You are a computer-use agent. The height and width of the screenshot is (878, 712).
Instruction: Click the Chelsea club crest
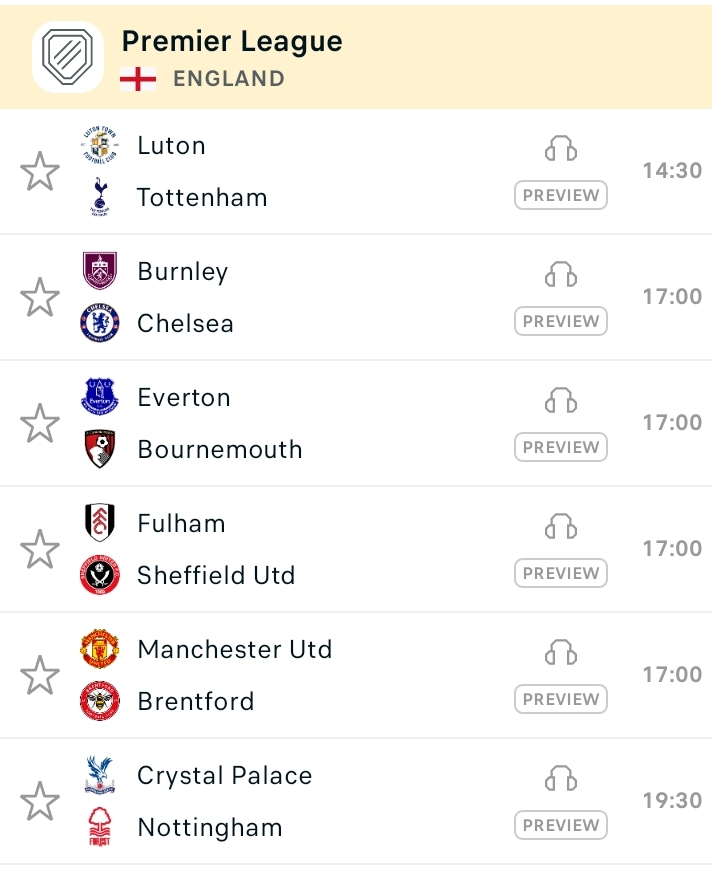[100, 323]
